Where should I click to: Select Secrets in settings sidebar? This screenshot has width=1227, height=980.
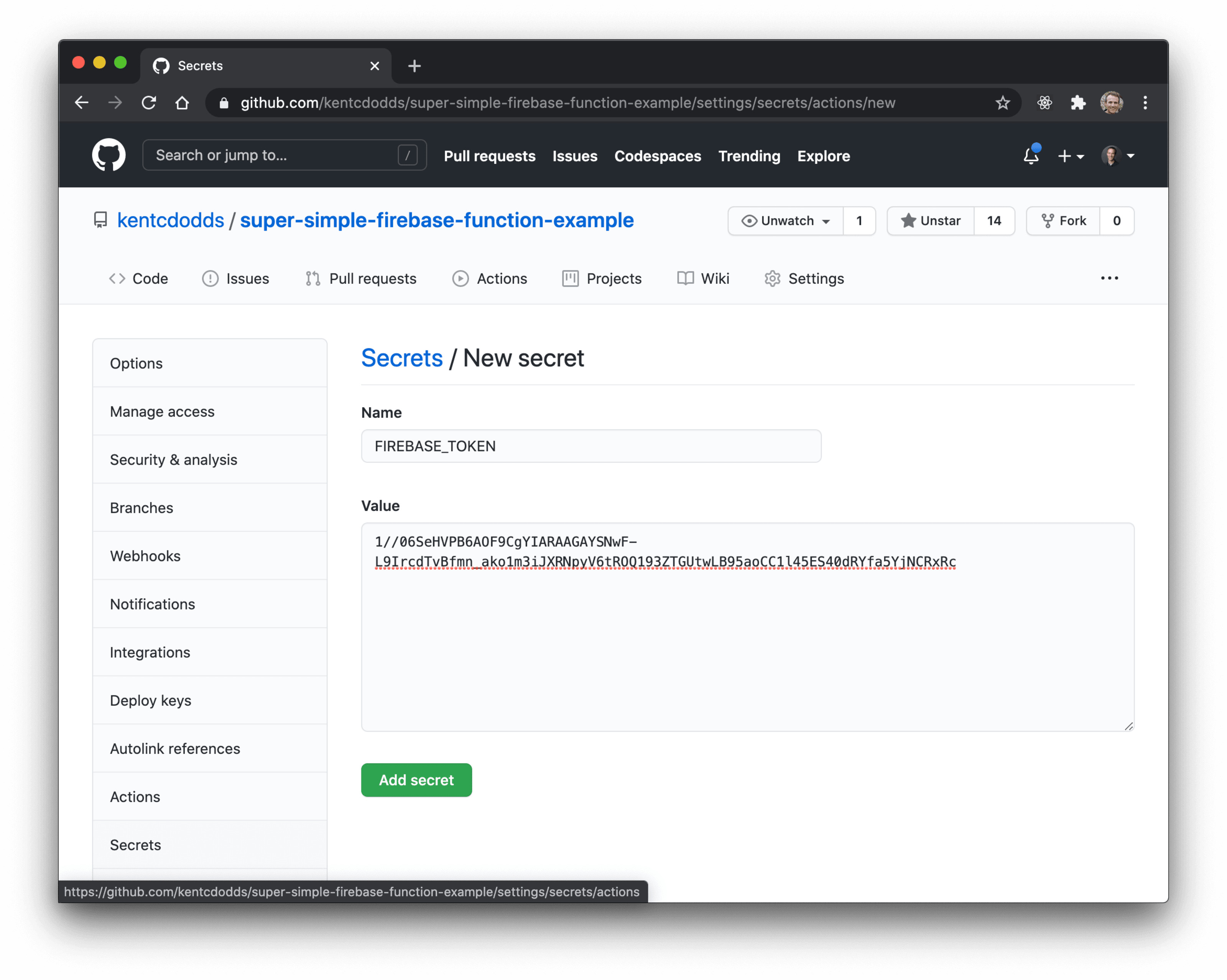point(210,845)
